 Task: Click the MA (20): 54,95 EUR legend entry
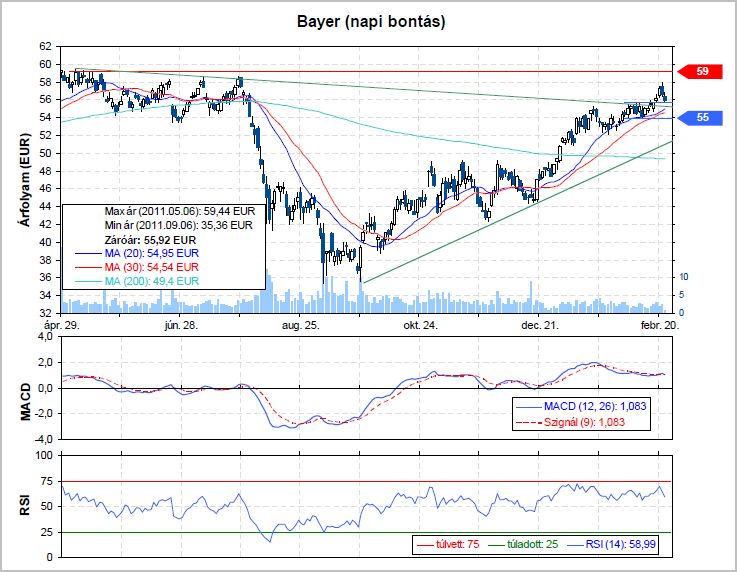(137, 253)
